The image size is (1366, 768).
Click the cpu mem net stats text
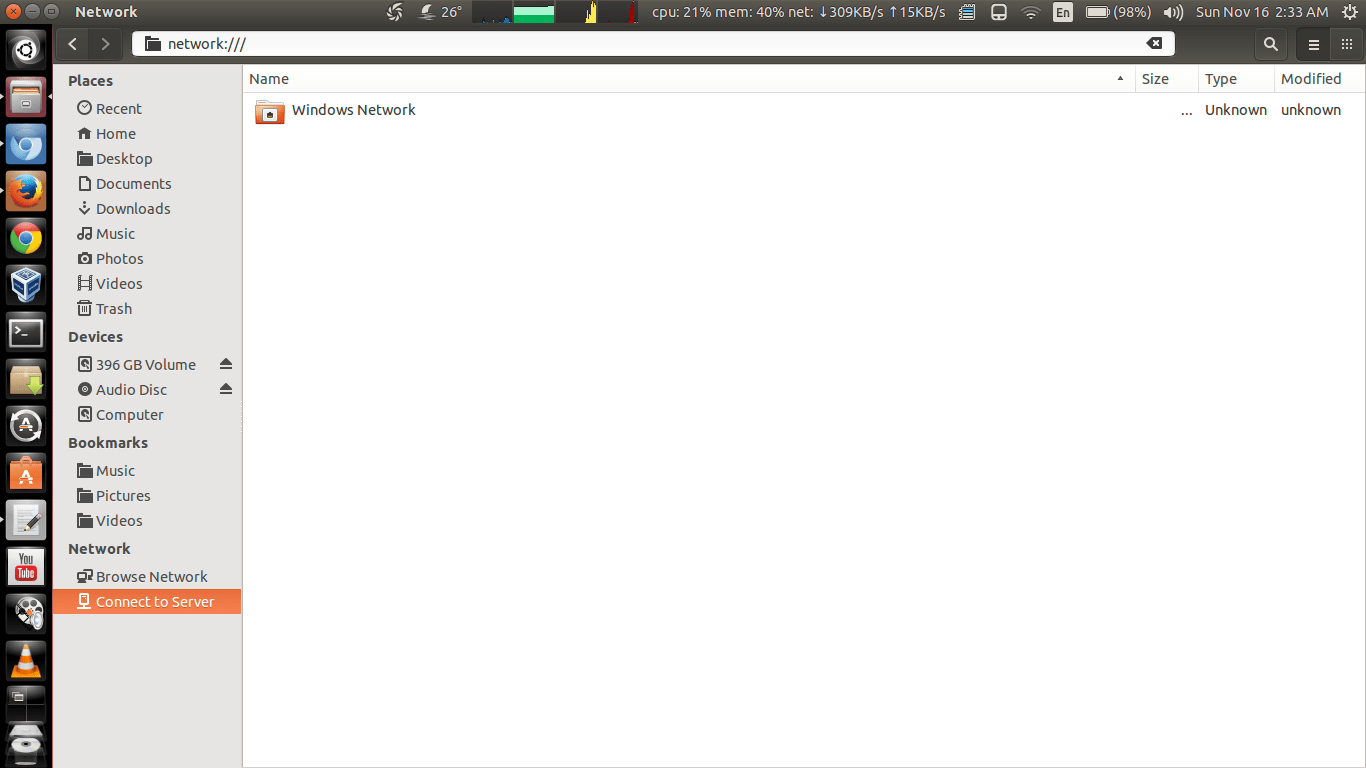(799, 12)
